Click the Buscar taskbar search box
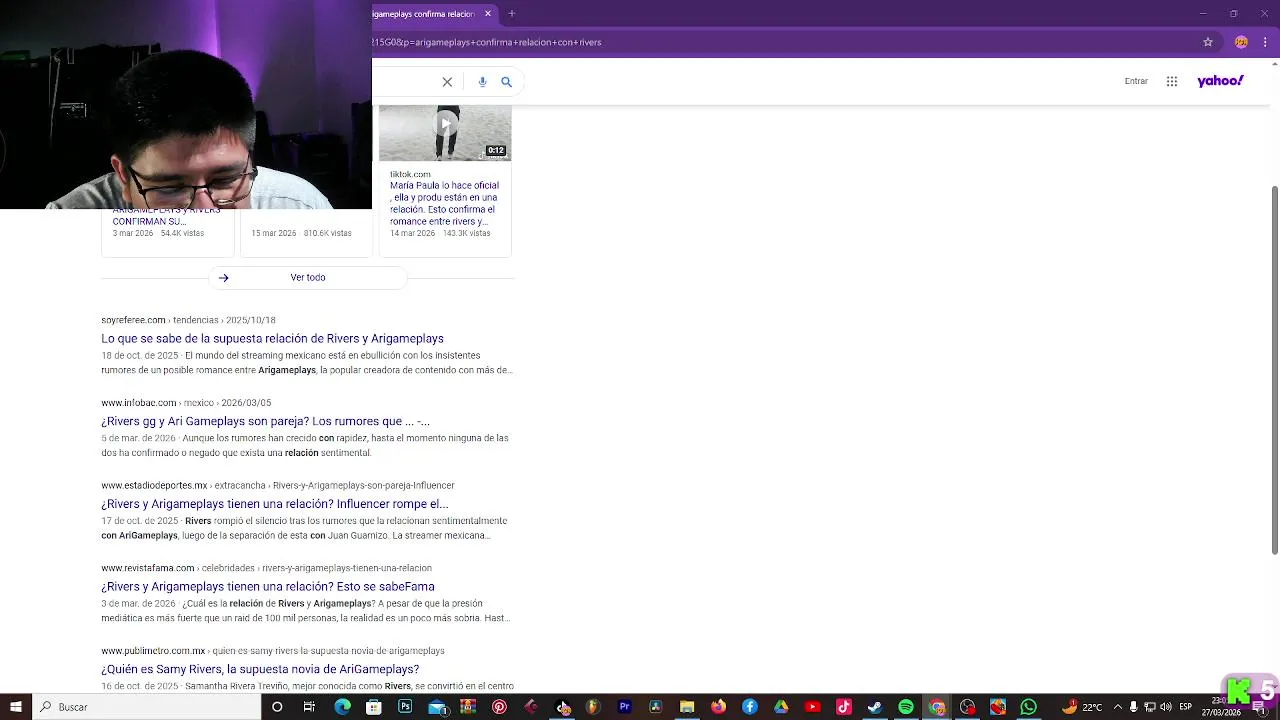Image resolution: width=1280 pixels, height=720 pixels. tap(146, 707)
